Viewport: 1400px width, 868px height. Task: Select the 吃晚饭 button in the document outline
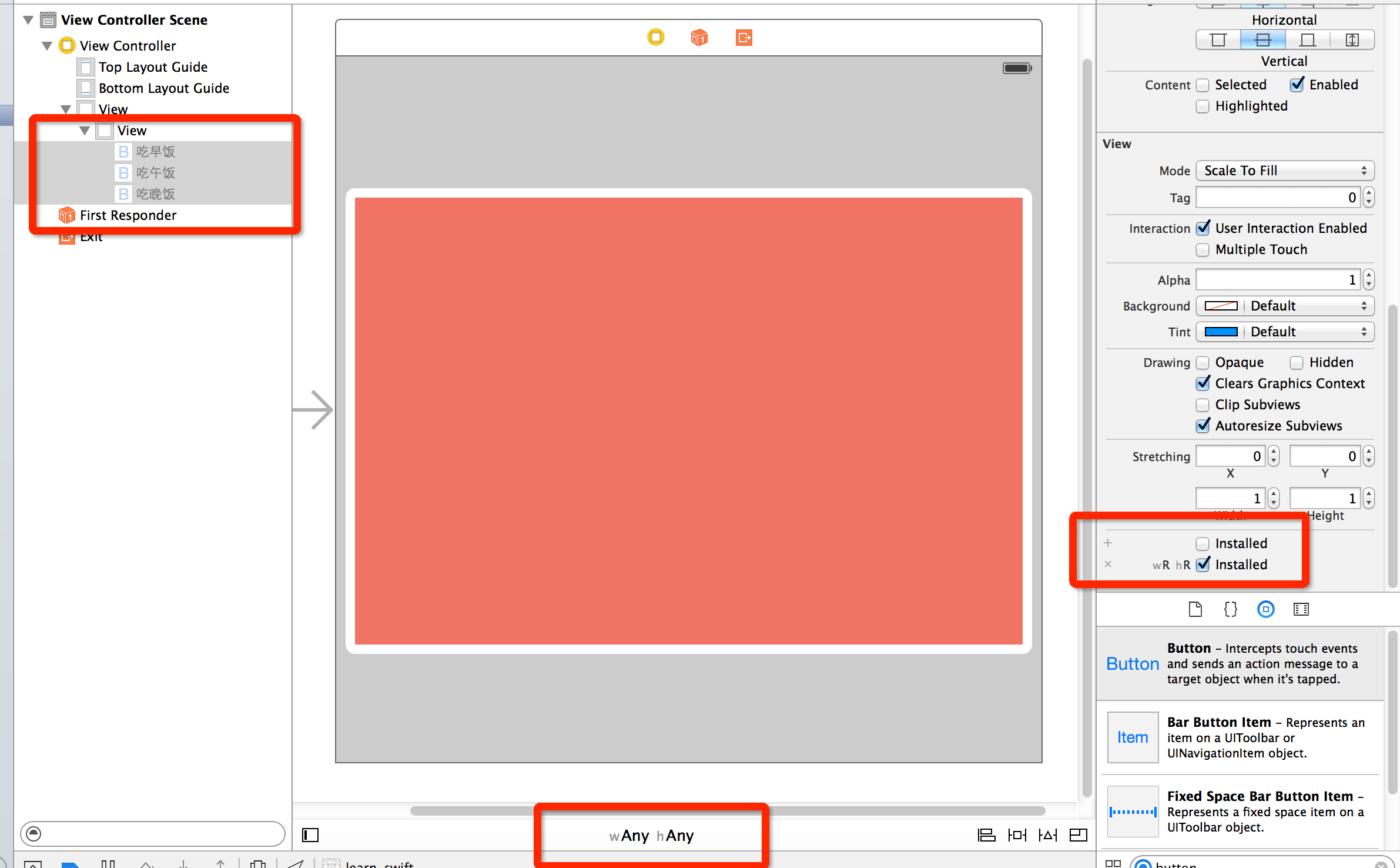156,193
